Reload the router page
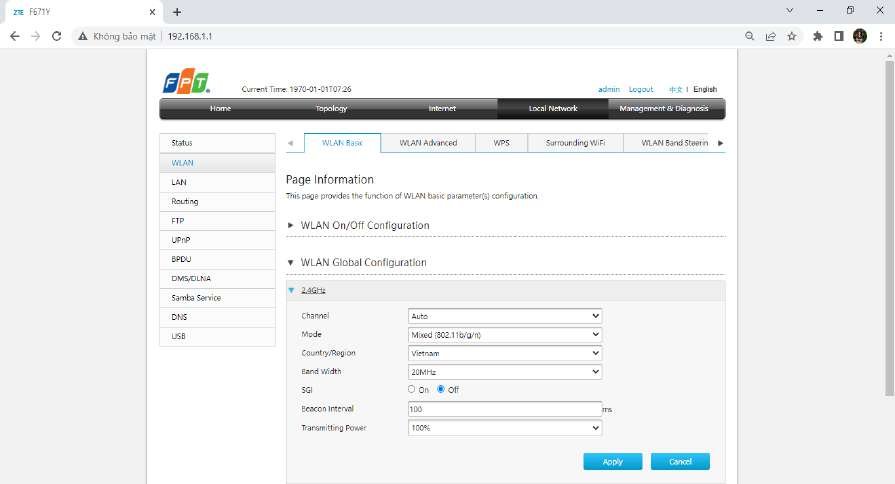This screenshot has width=895, height=484. point(57,36)
